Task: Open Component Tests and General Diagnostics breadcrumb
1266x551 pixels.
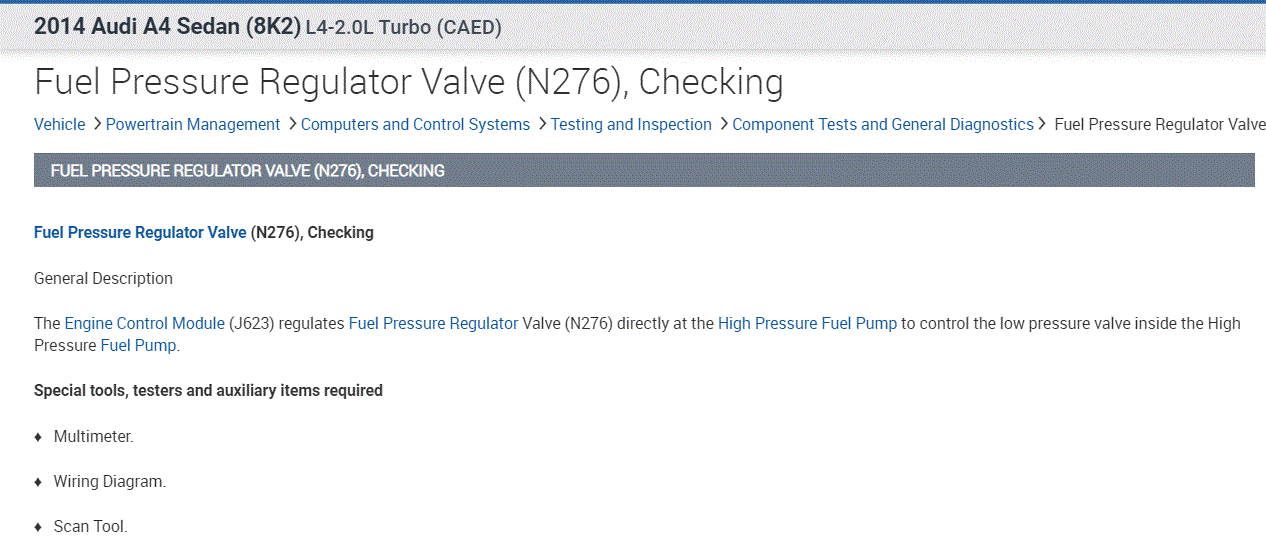Action: pos(883,125)
